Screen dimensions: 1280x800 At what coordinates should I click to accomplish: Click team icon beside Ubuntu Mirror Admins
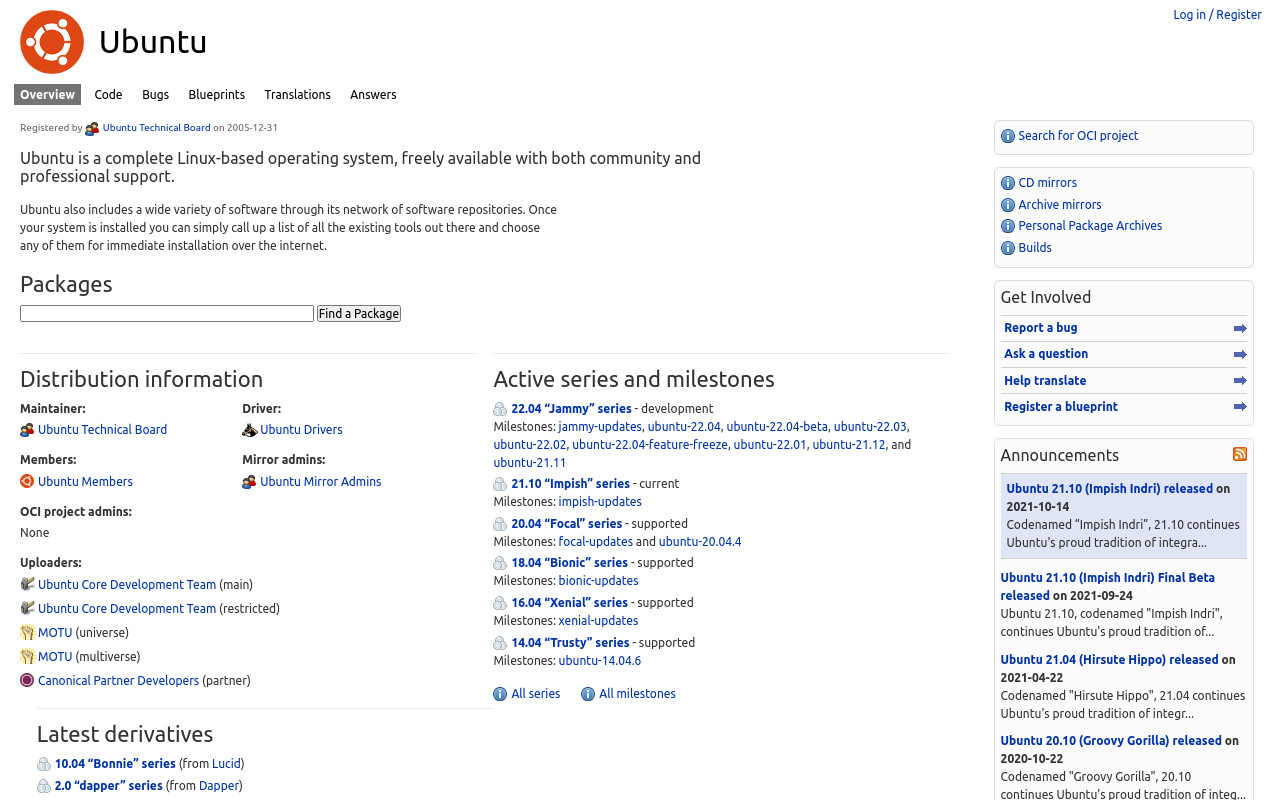coord(249,482)
